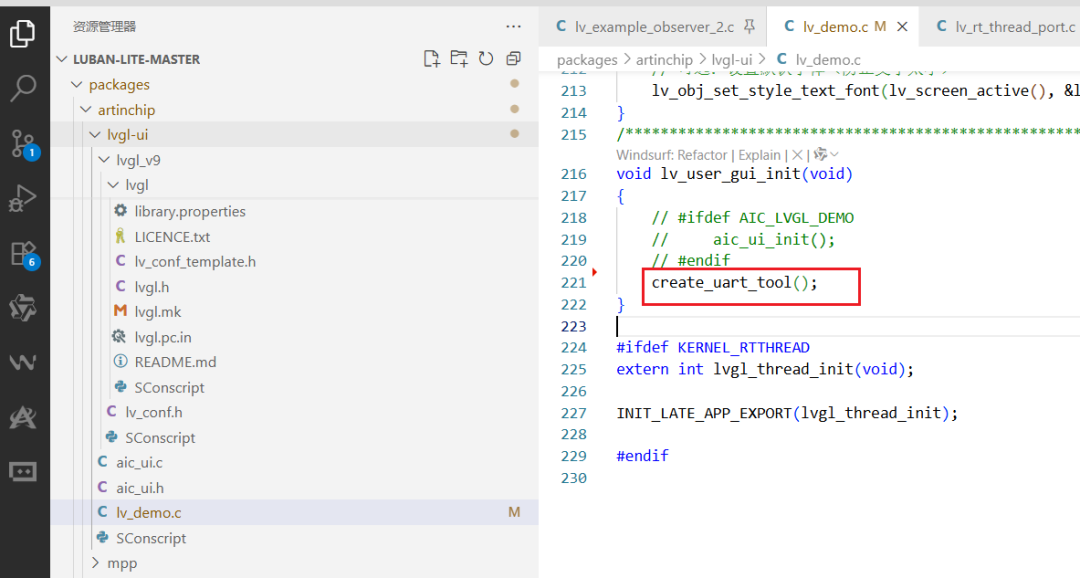Click line number 223 in the gutter
Image resolution: width=1080 pixels, height=578 pixels.
[574, 327]
